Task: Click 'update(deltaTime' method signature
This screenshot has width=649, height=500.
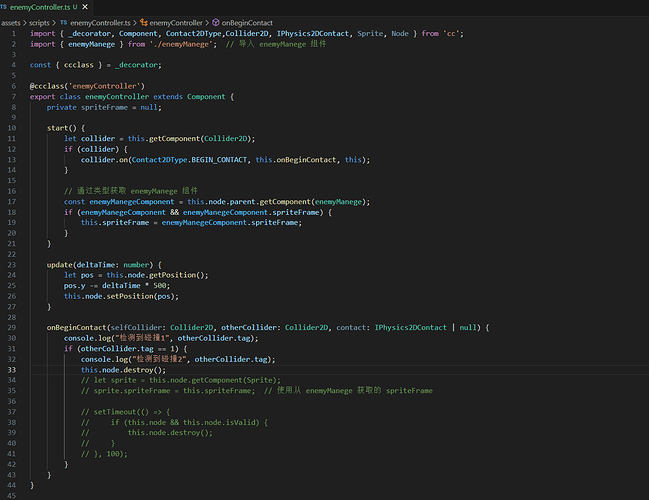Action: tap(81, 265)
